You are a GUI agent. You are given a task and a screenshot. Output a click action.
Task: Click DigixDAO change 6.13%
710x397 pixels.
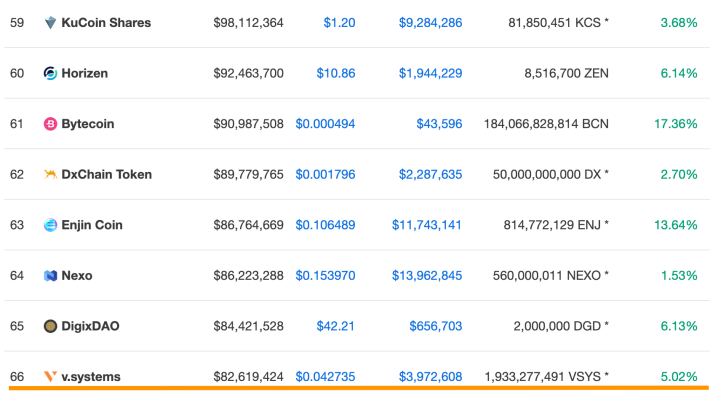click(679, 326)
